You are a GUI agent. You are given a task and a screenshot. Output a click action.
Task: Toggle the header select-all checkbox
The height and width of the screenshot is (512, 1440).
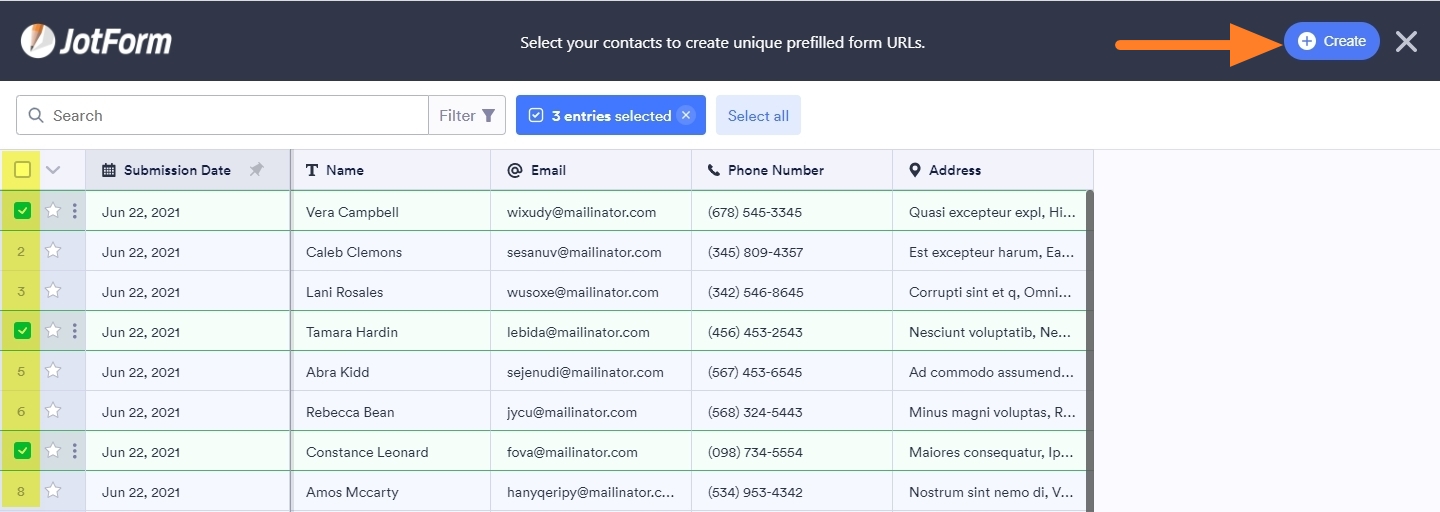[x=22, y=170]
